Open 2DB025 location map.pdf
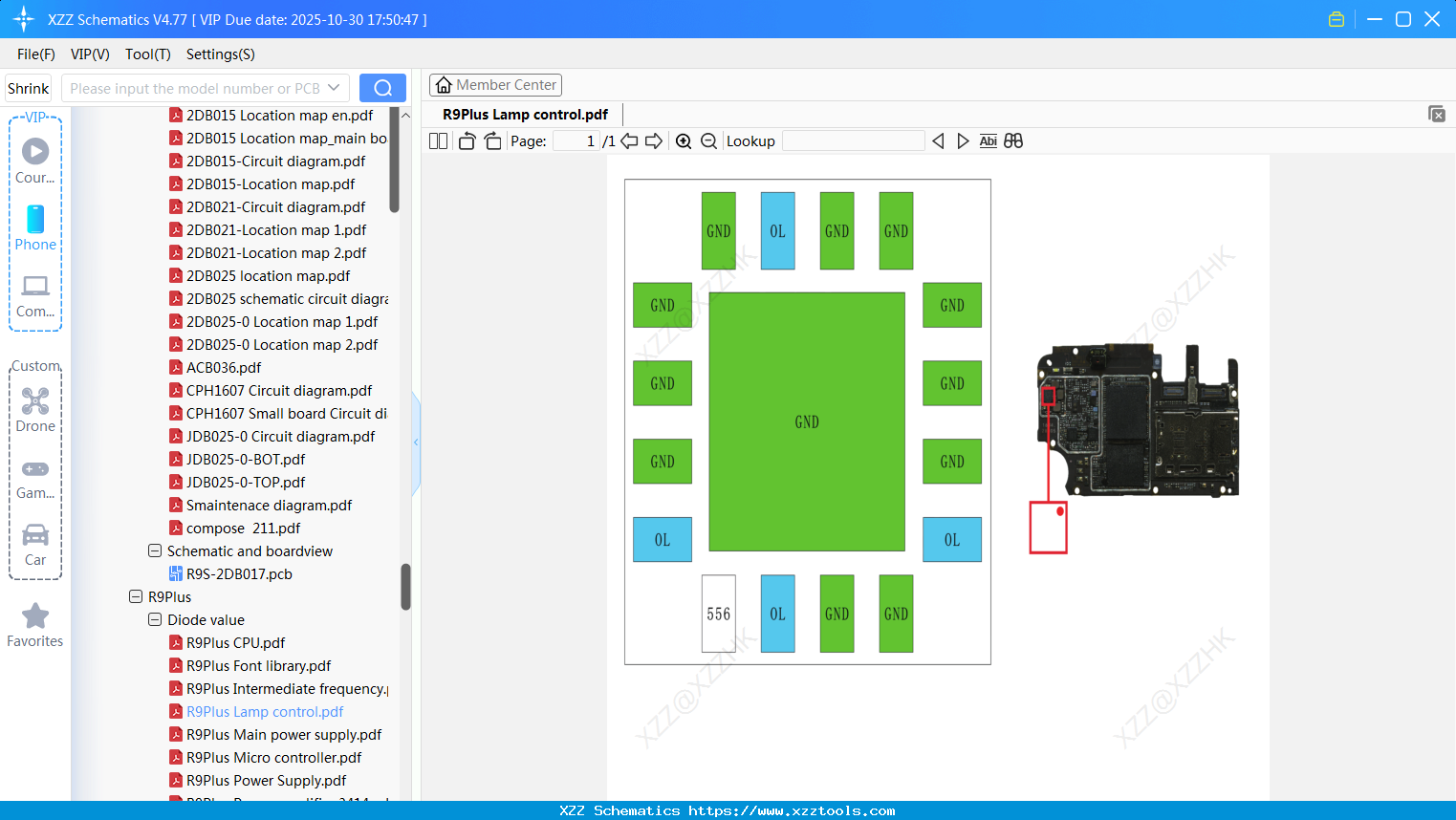The height and width of the screenshot is (820, 1456). [x=268, y=276]
